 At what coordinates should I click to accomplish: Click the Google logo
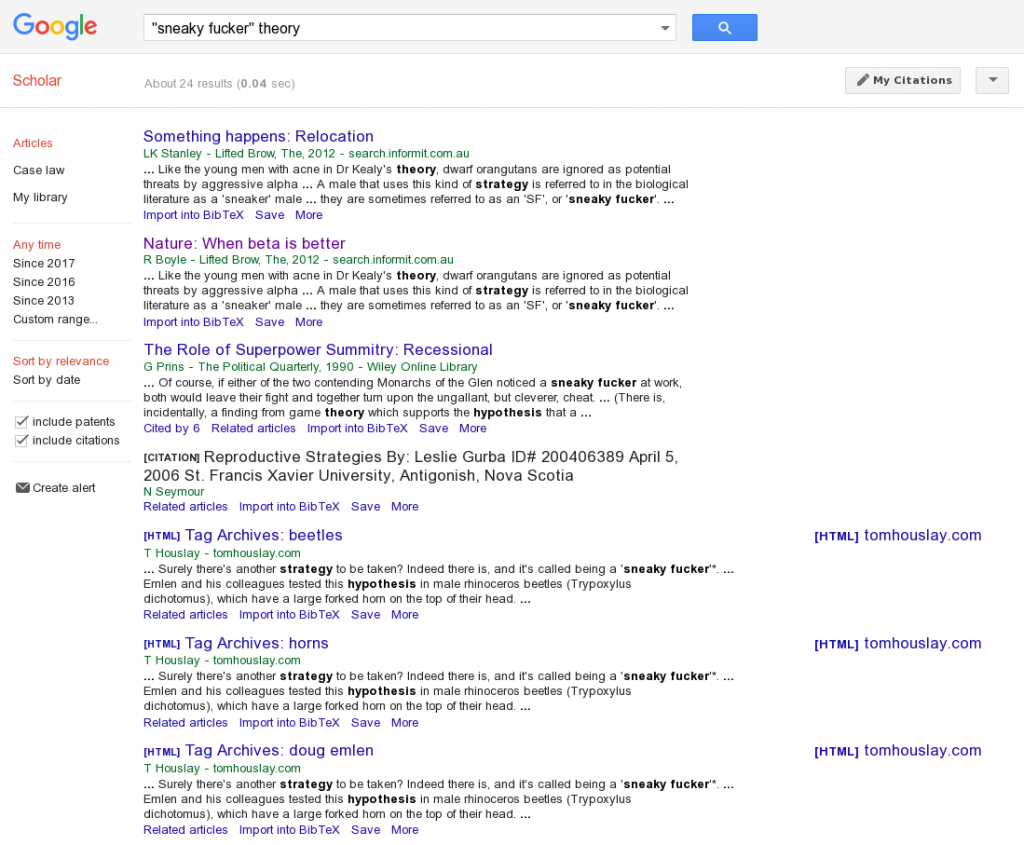pyautogui.click(x=55, y=27)
